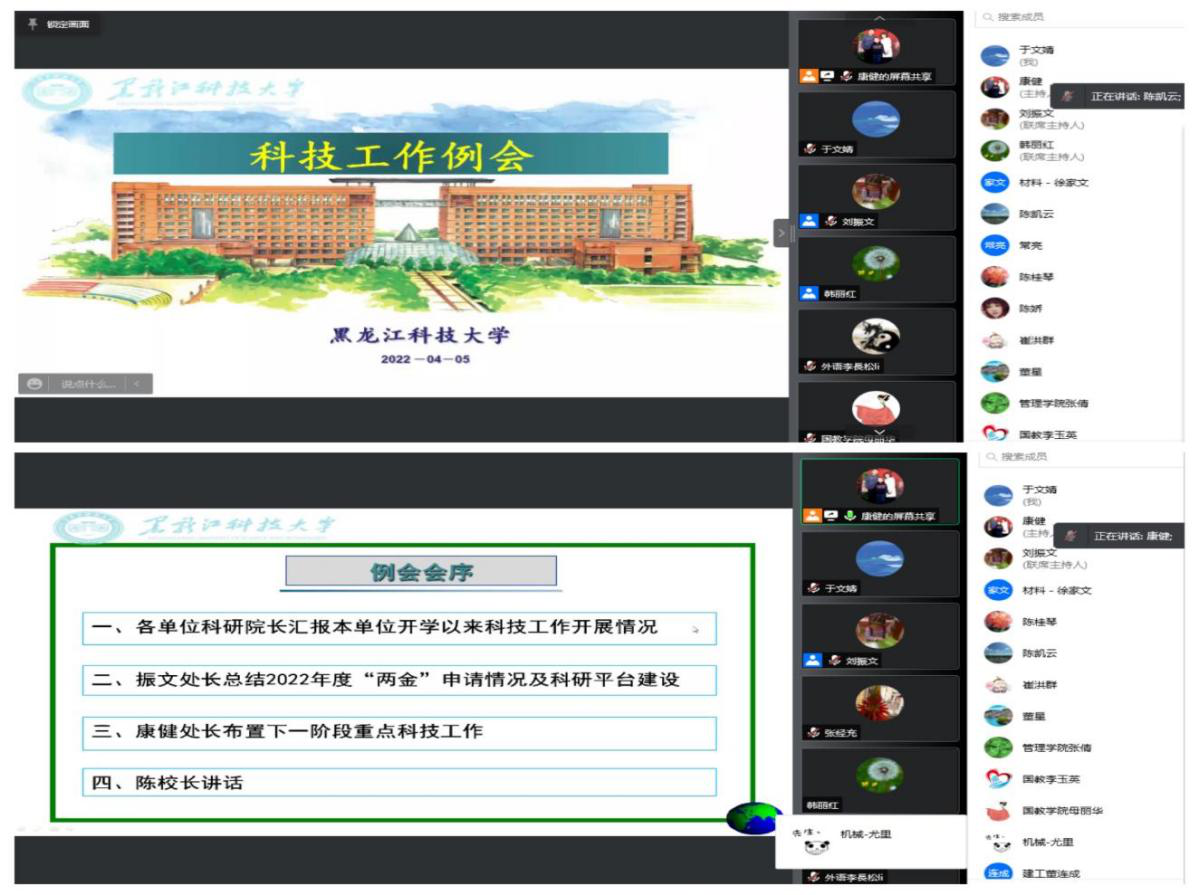Click the 说点什么 chat input field
Image resolution: width=1199 pixels, height=895 pixels.
click(88, 383)
